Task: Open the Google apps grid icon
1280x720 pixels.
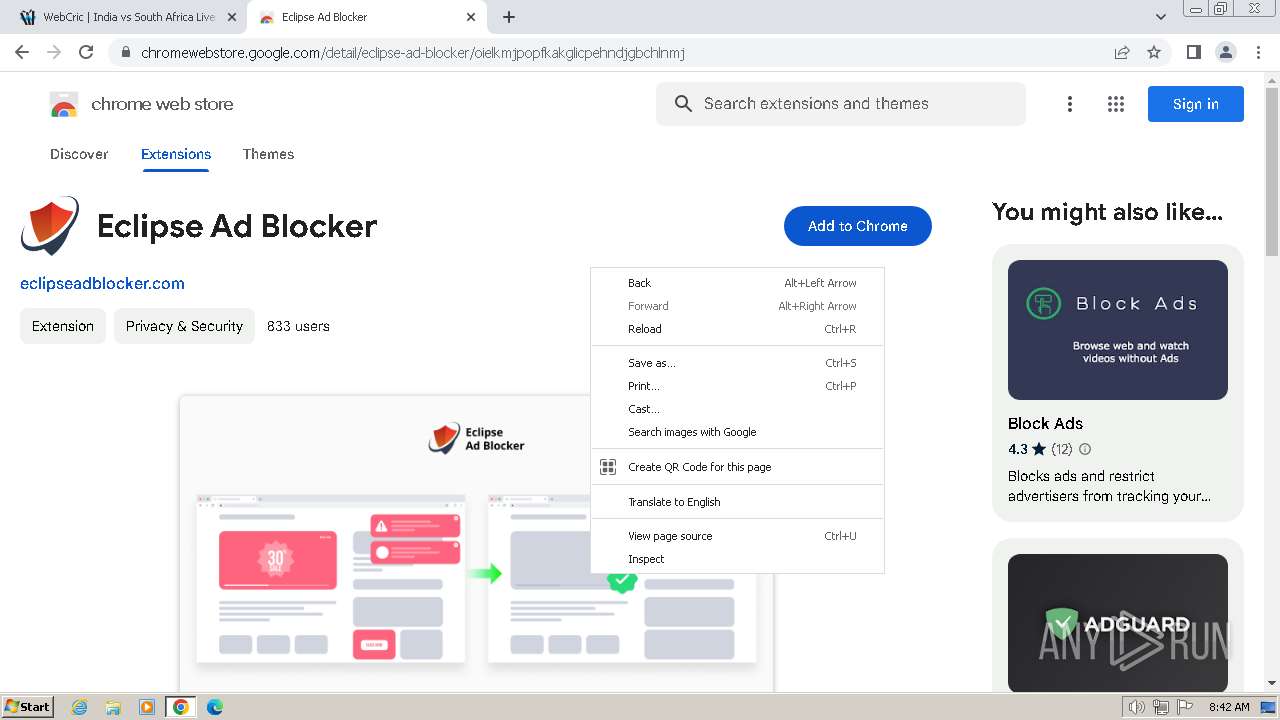Action: click(1116, 104)
